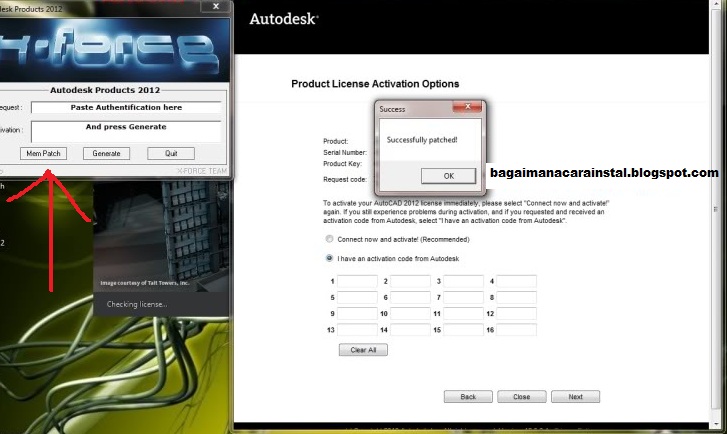Click the Autodesk Products 2012 group title

coord(105,90)
